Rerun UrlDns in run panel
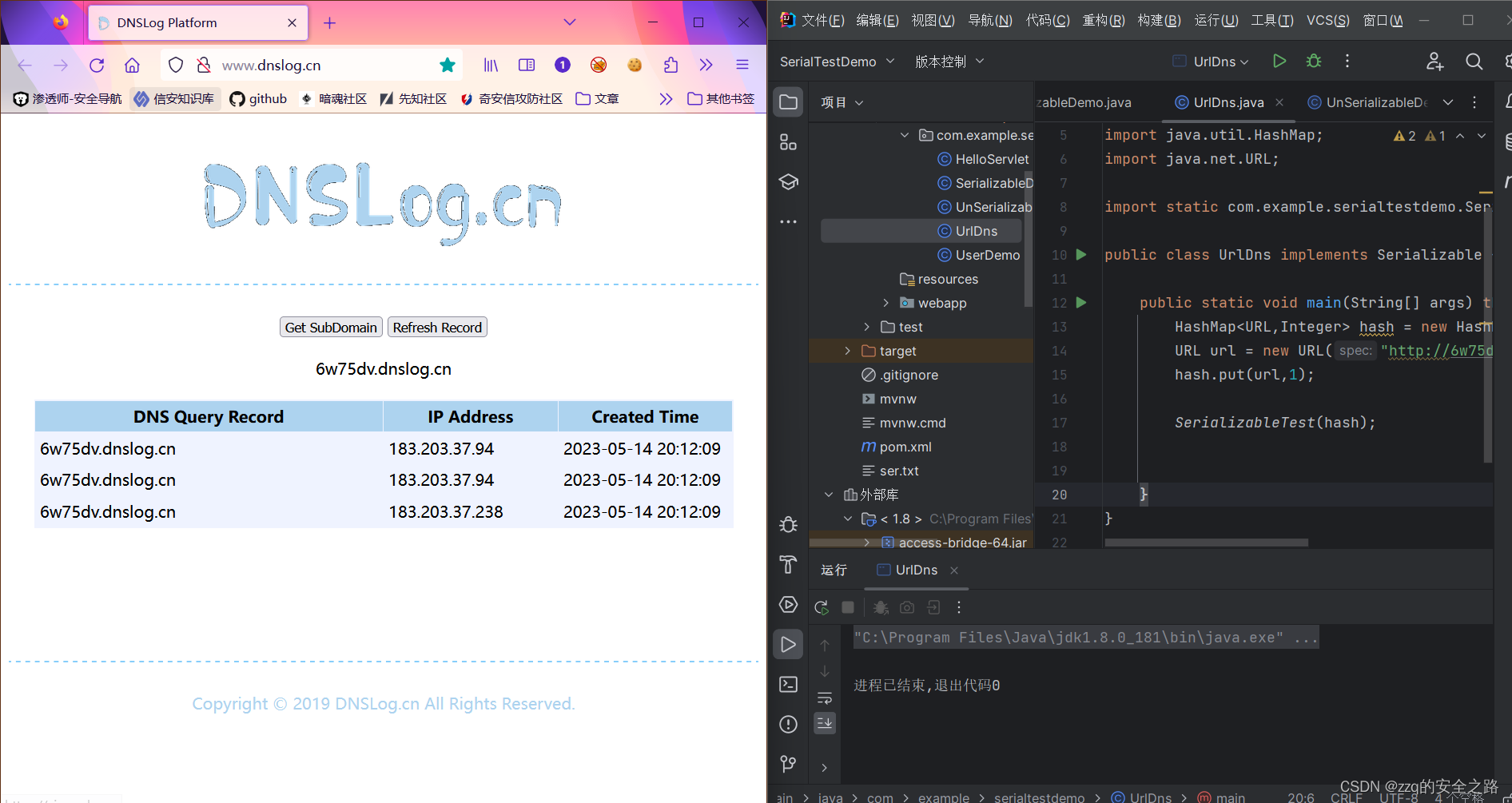This screenshot has width=1512, height=803. click(822, 608)
